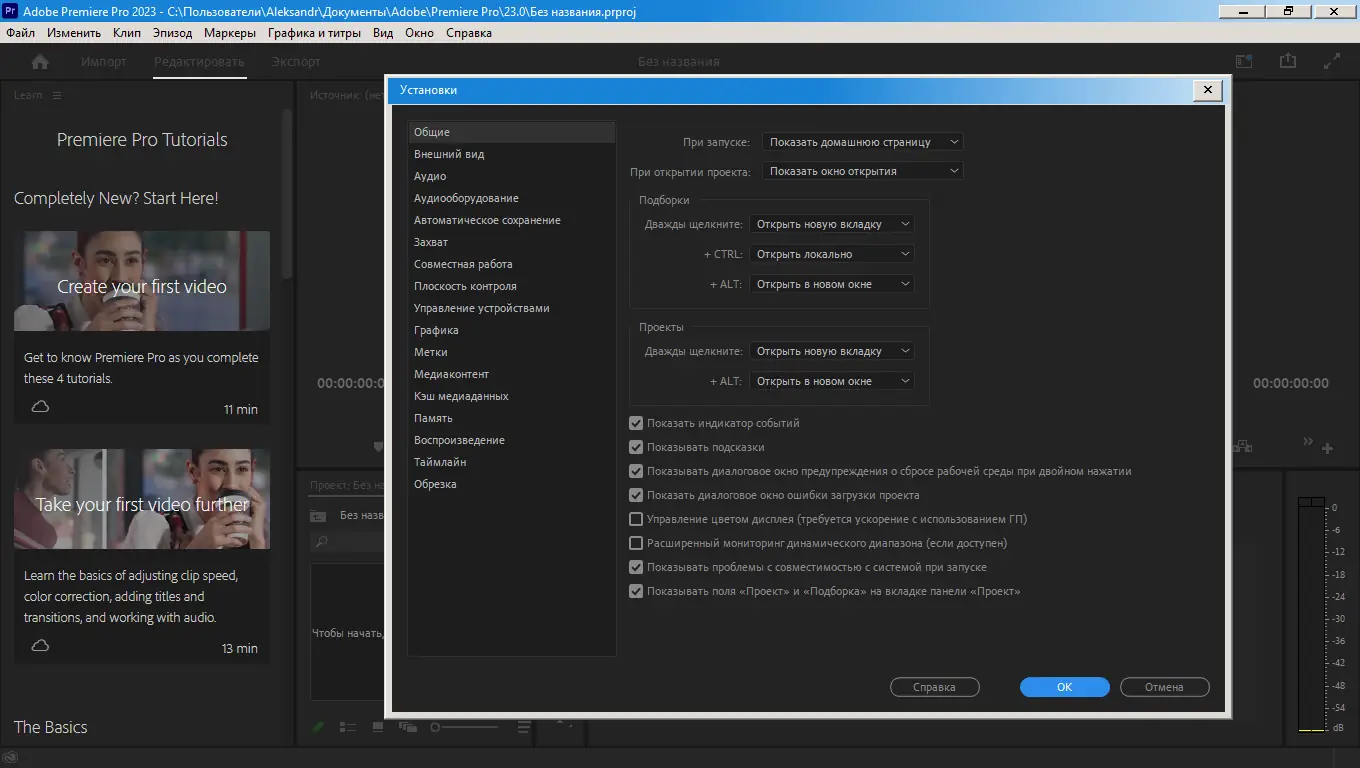1360x768 pixels.
Task: Enable Расширенный мониторинг динамического диапазона checkbox
Action: point(636,543)
